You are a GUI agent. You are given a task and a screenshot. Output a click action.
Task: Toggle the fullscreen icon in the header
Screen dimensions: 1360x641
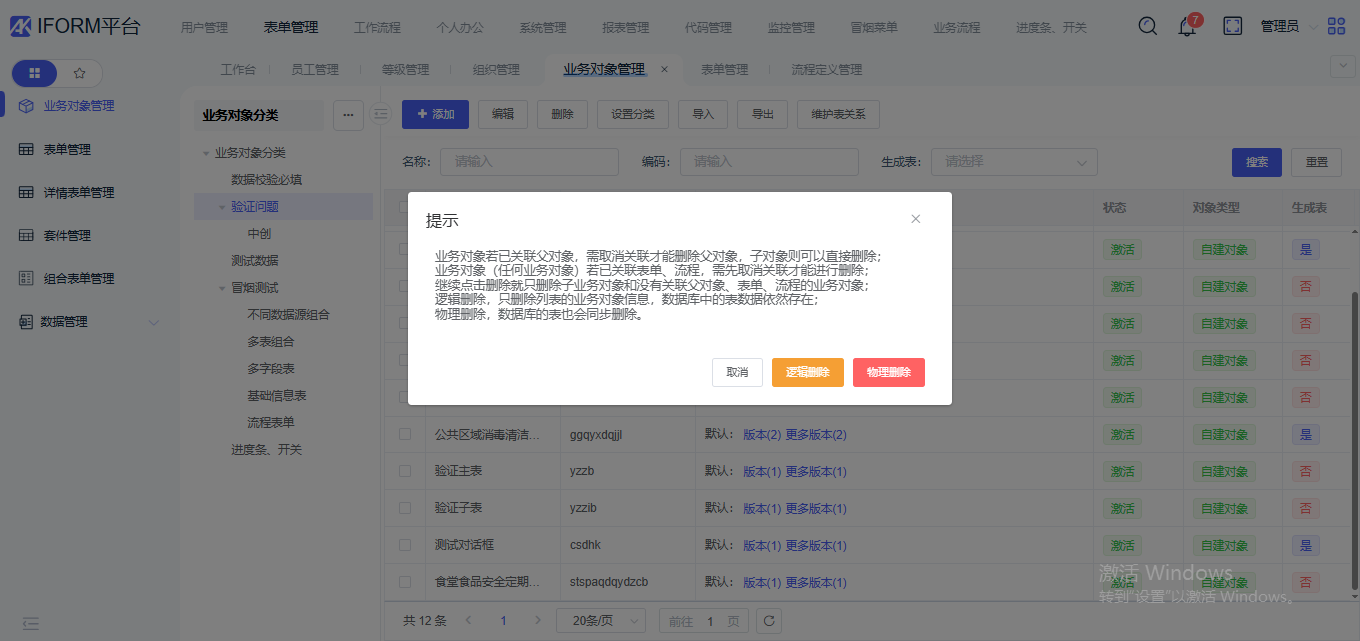(1233, 27)
